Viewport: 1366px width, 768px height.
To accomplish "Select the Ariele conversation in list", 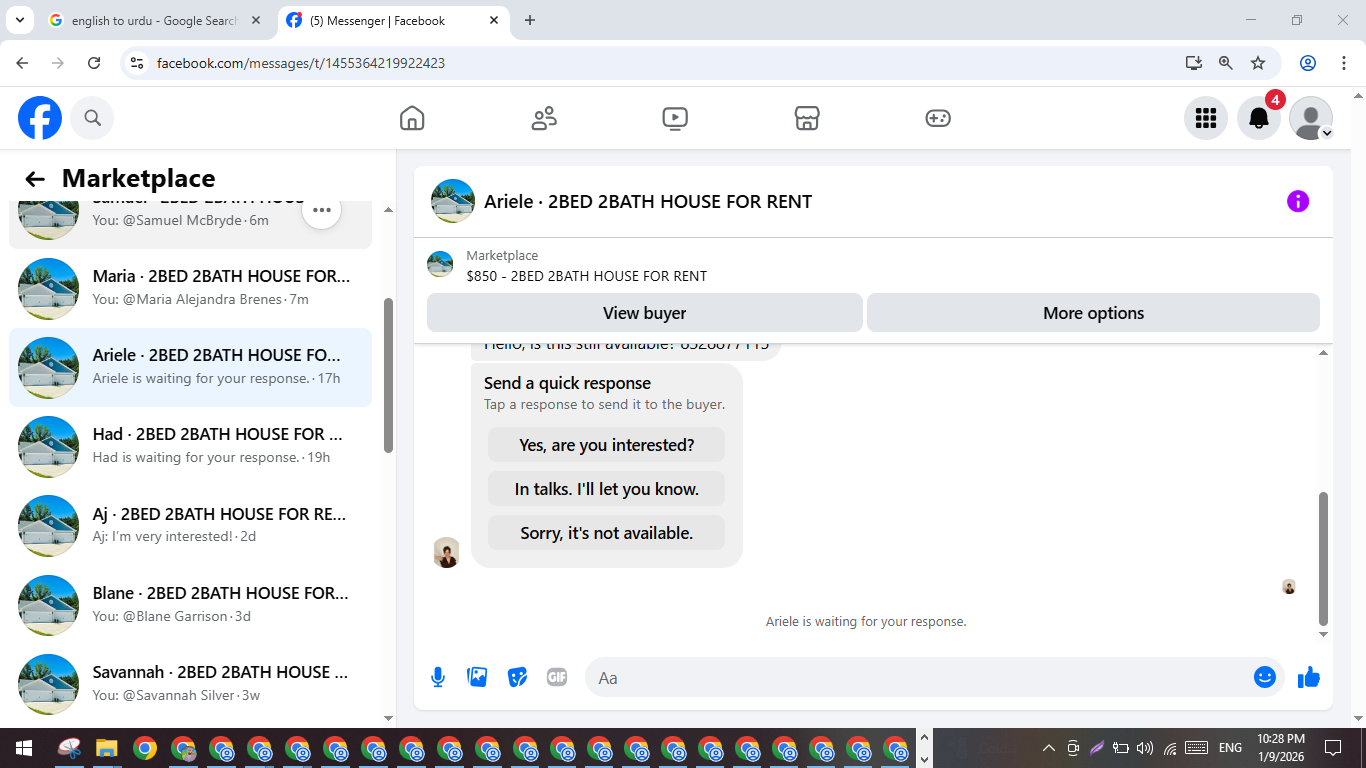I will pos(190,367).
